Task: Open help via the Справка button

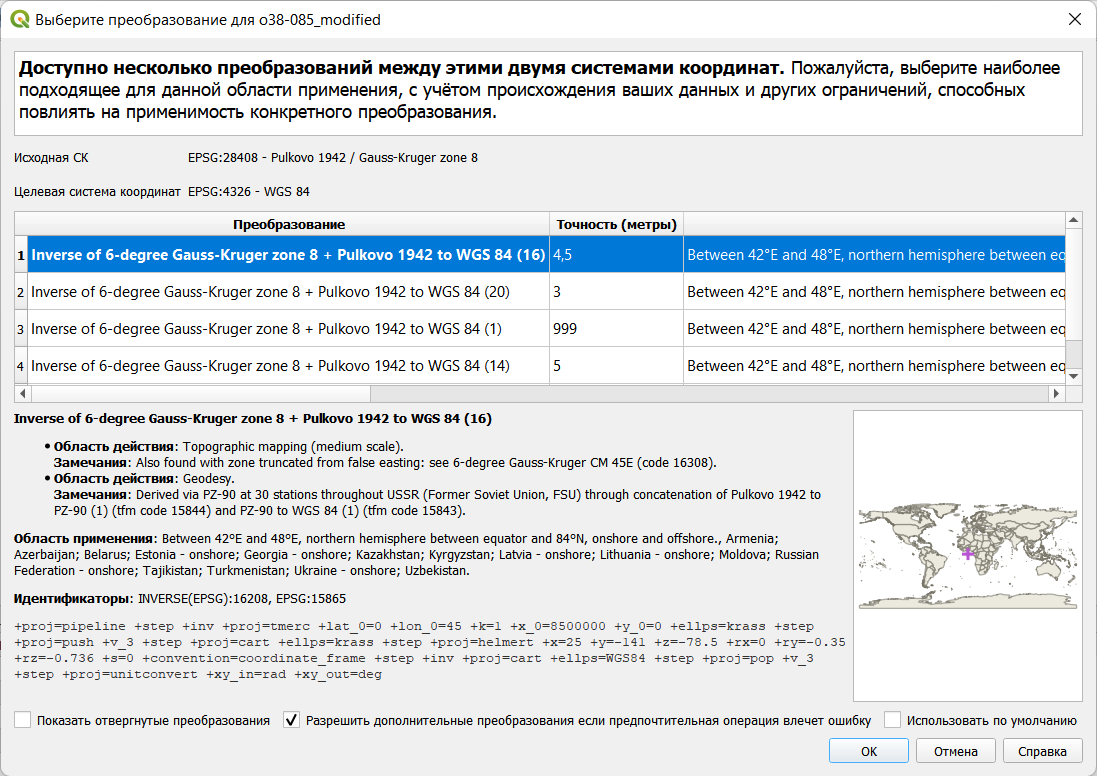Action: [1042, 751]
